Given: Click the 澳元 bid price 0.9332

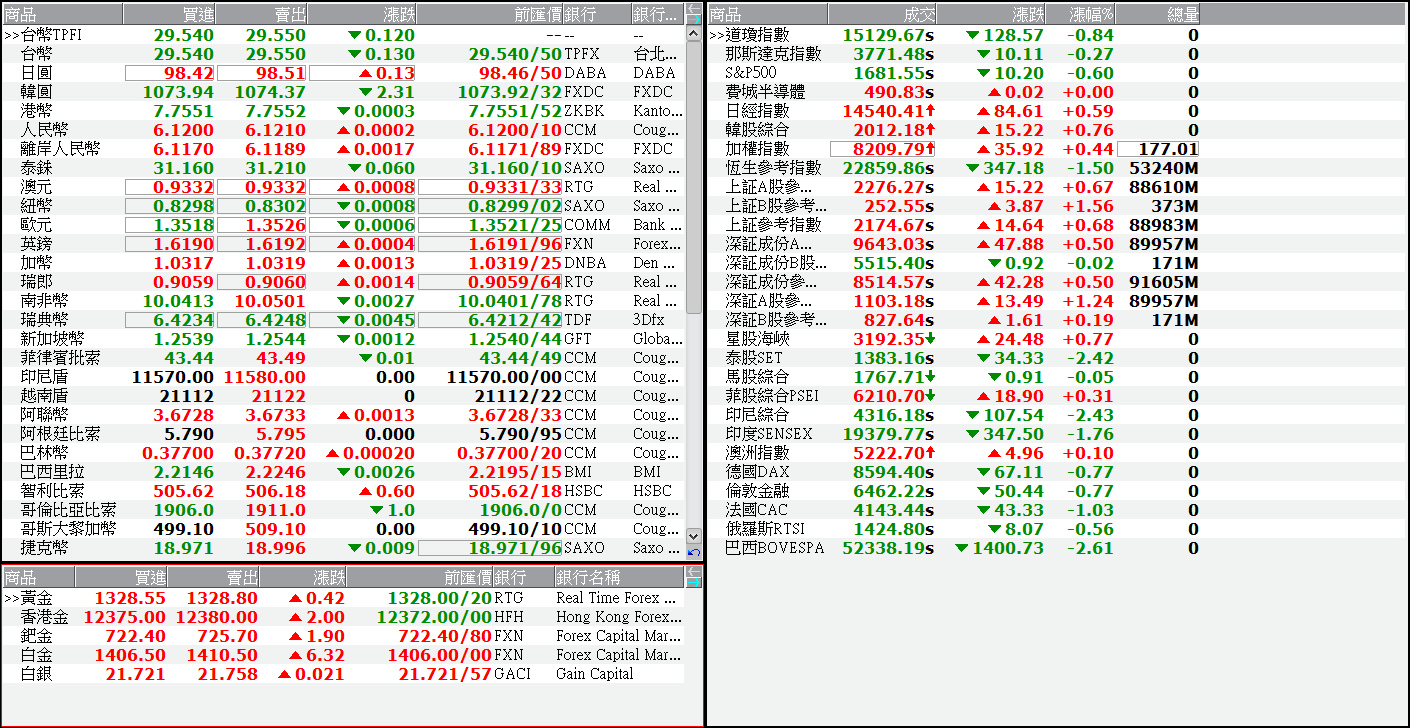Looking at the screenshot, I should pyautogui.click(x=170, y=187).
